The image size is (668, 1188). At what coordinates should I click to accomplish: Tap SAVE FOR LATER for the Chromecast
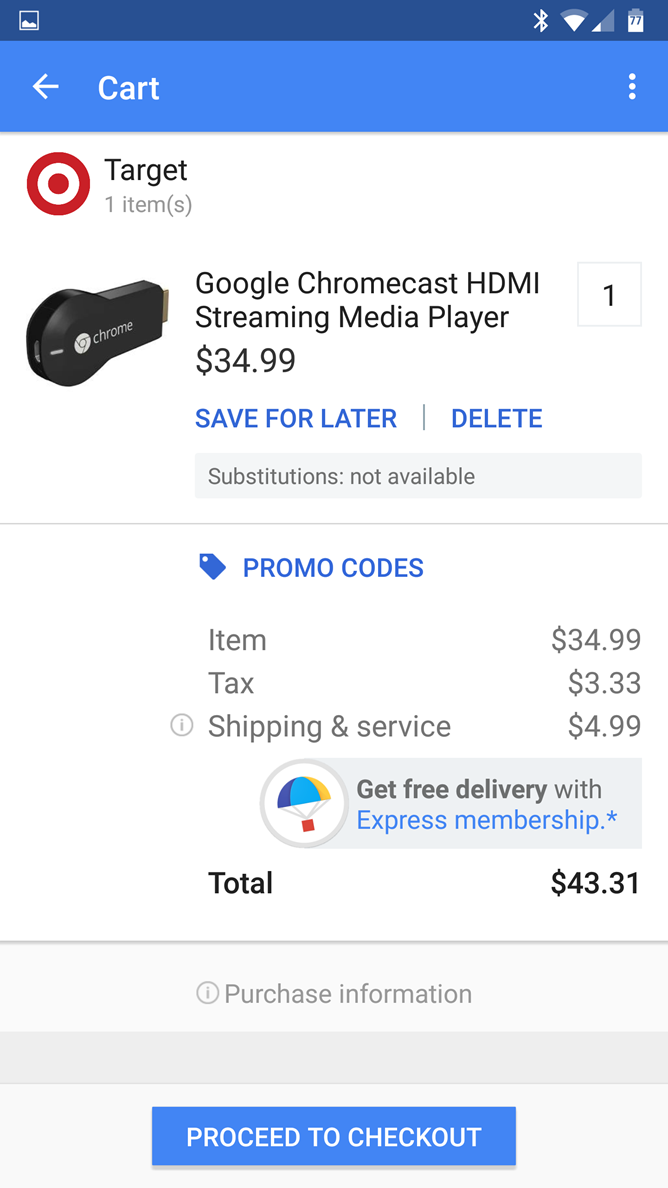(x=295, y=418)
